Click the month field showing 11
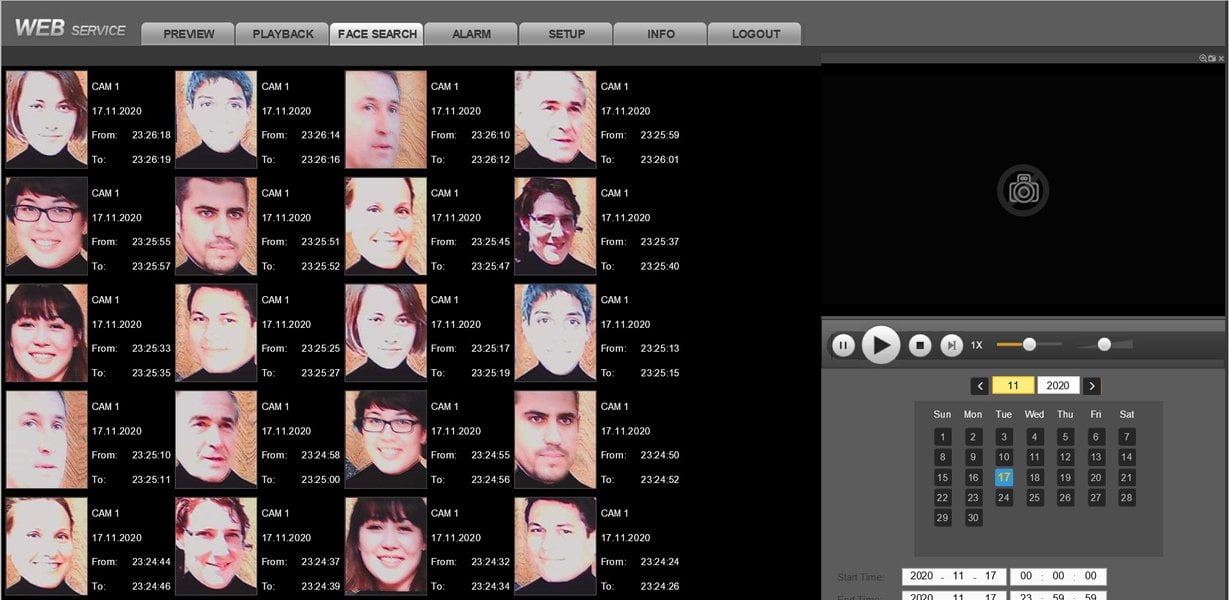This screenshot has height=600, width=1229. coord(1013,386)
